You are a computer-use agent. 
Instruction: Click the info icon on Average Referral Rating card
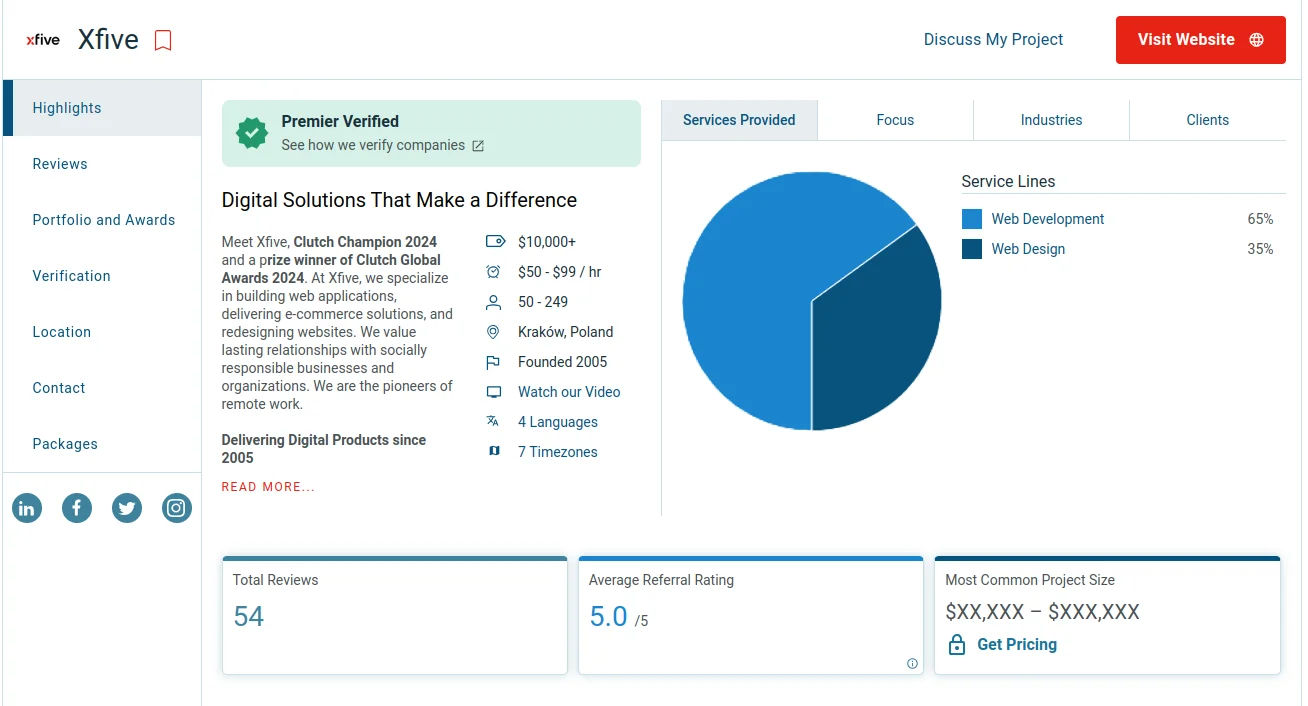pyautogui.click(x=912, y=663)
